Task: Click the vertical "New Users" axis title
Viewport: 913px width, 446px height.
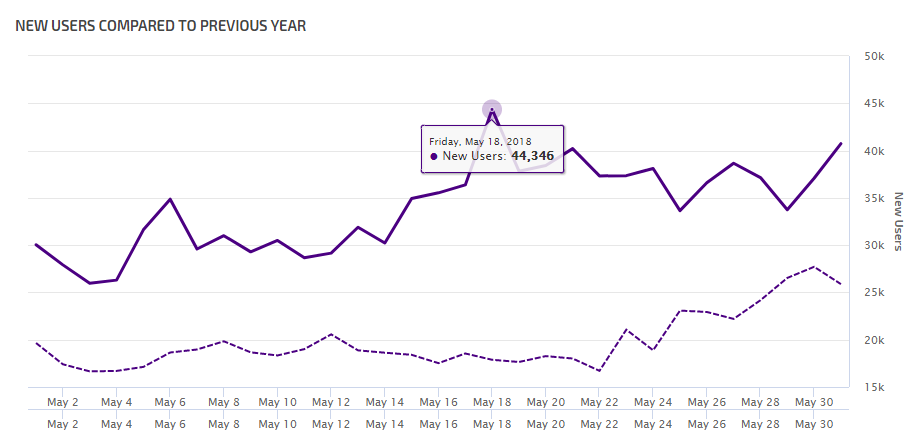Action: (x=897, y=222)
